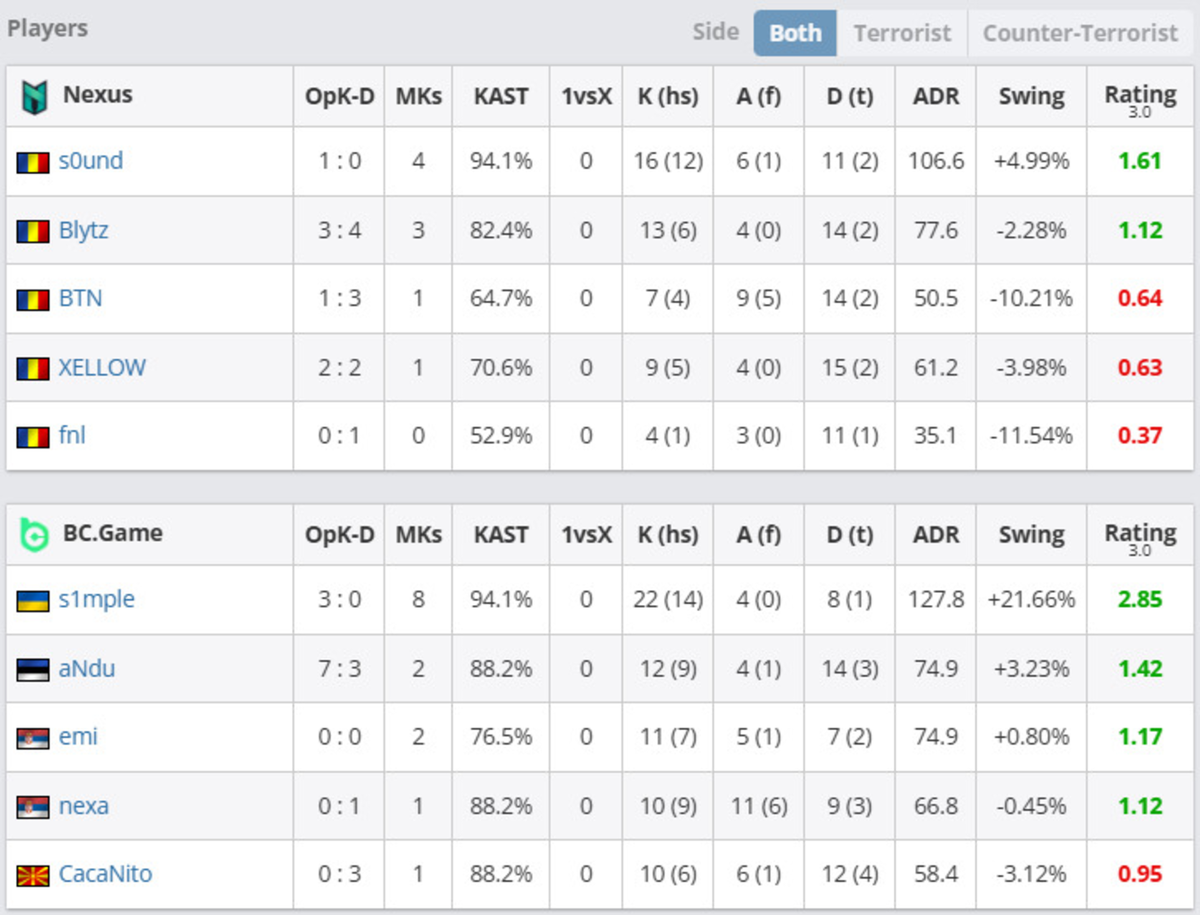
Task: Switch side filter to Counter-Terrorist
Action: (x=1079, y=32)
